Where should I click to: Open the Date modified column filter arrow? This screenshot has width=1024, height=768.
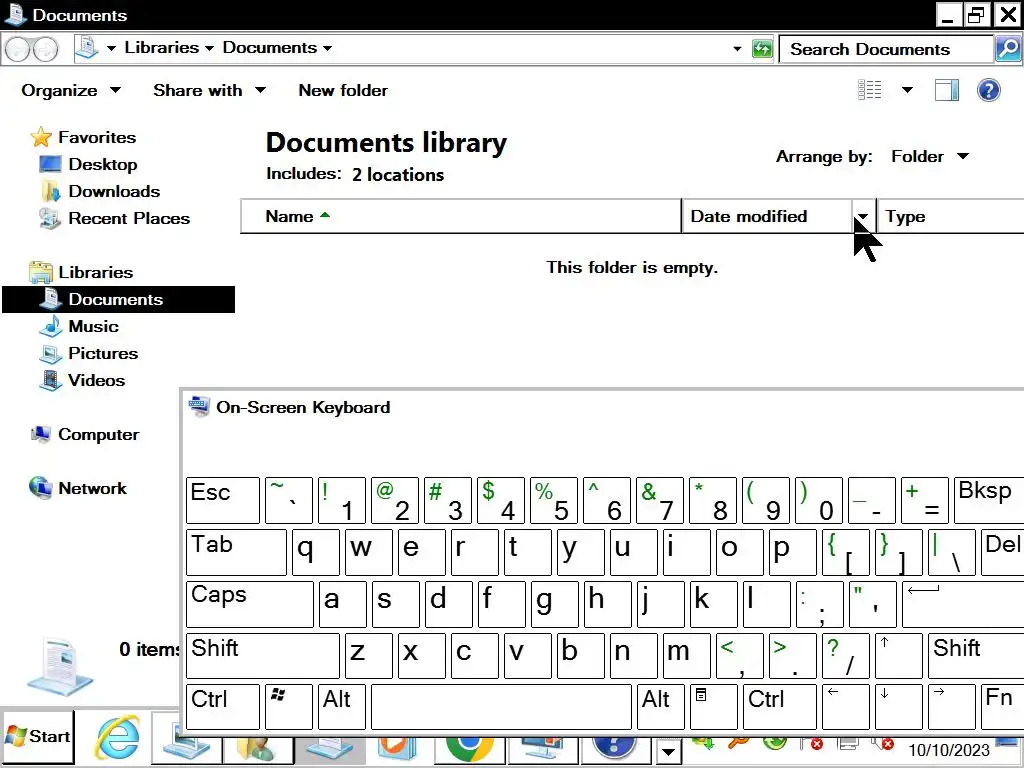(863, 216)
